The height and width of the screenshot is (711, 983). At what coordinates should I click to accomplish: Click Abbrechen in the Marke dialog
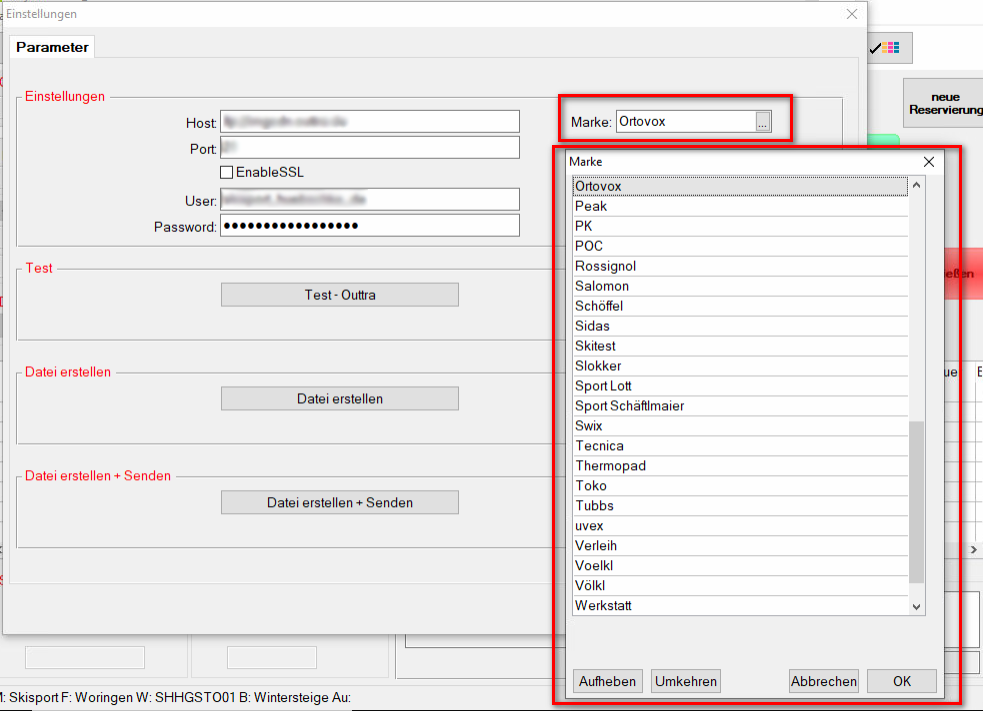(x=824, y=681)
